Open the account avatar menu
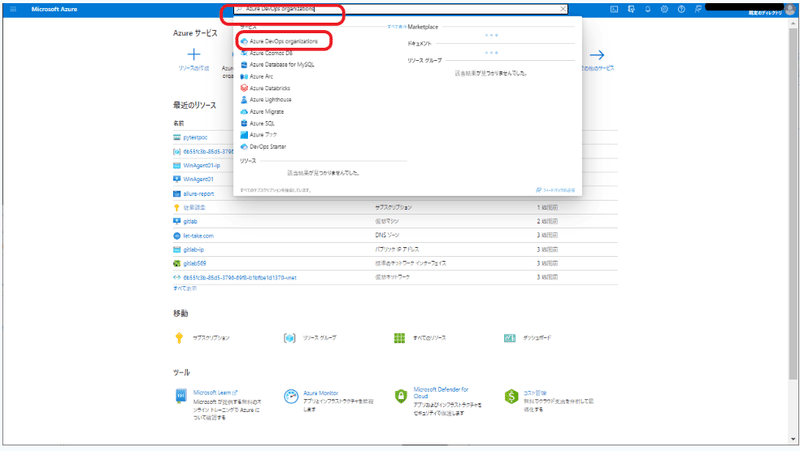The width and height of the screenshot is (800, 451). (790, 9)
